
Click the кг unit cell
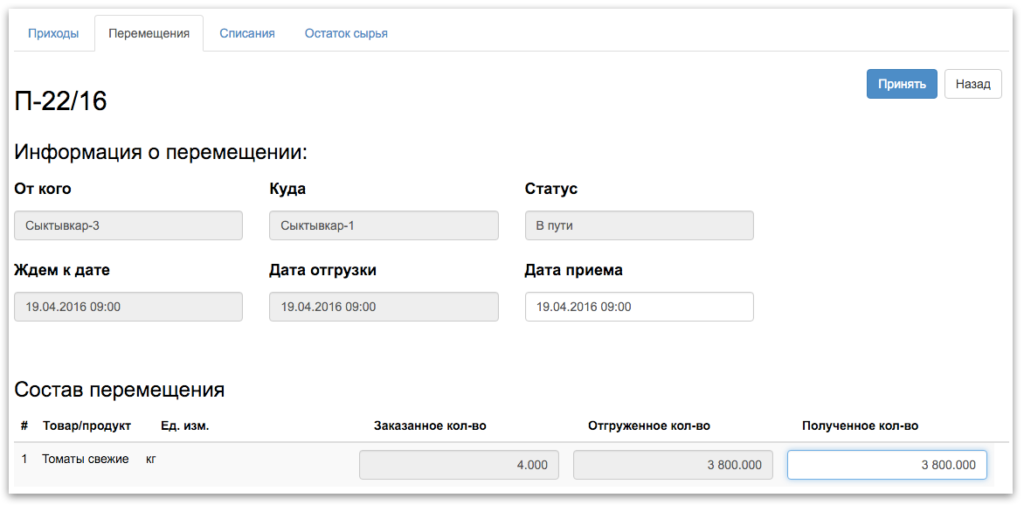point(151,459)
